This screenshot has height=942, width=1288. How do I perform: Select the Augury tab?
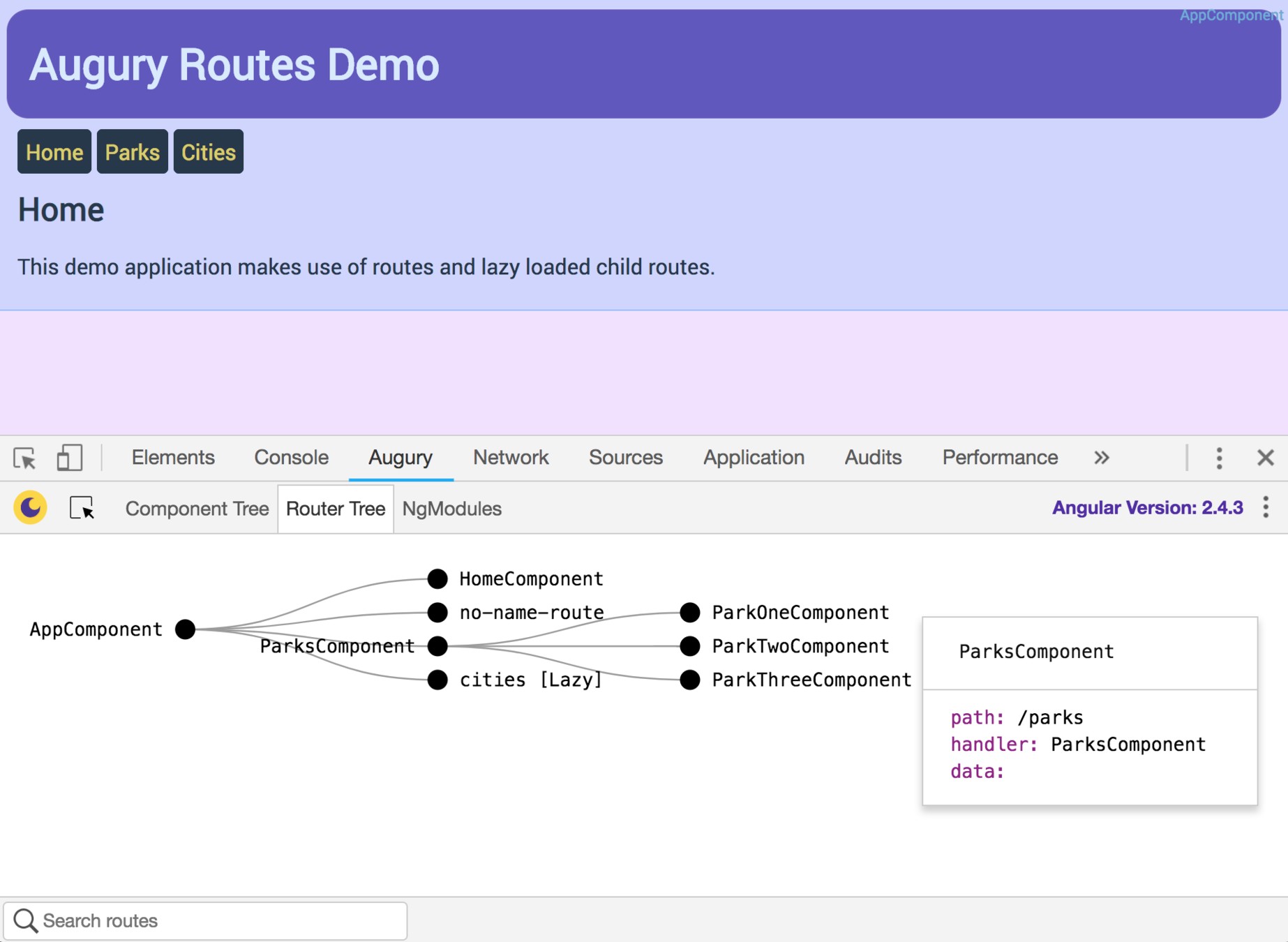(x=400, y=458)
